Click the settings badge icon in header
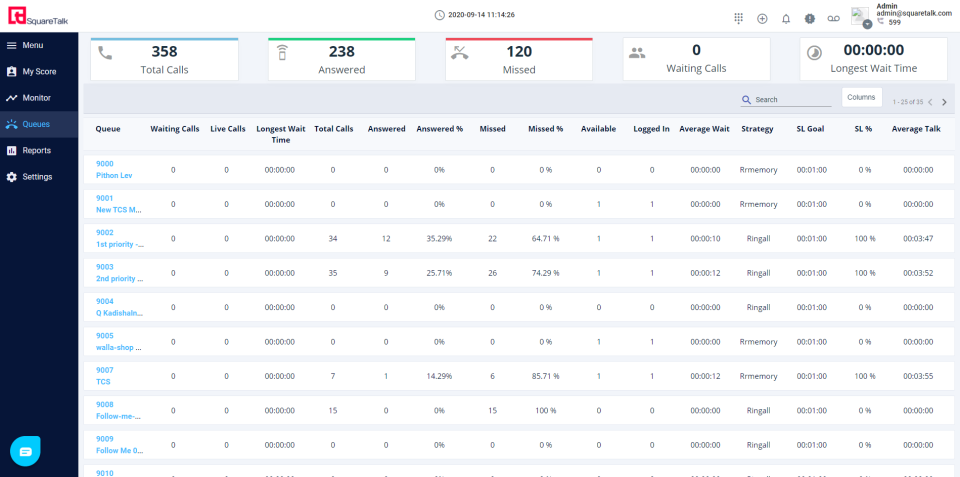960x477 pixels. pyautogui.click(x=810, y=18)
